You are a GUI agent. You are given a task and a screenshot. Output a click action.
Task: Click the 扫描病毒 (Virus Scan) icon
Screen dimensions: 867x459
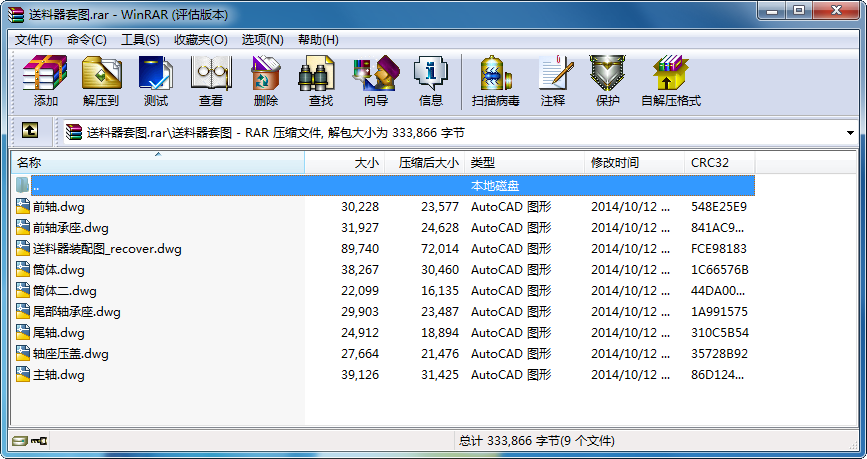(495, 73)
